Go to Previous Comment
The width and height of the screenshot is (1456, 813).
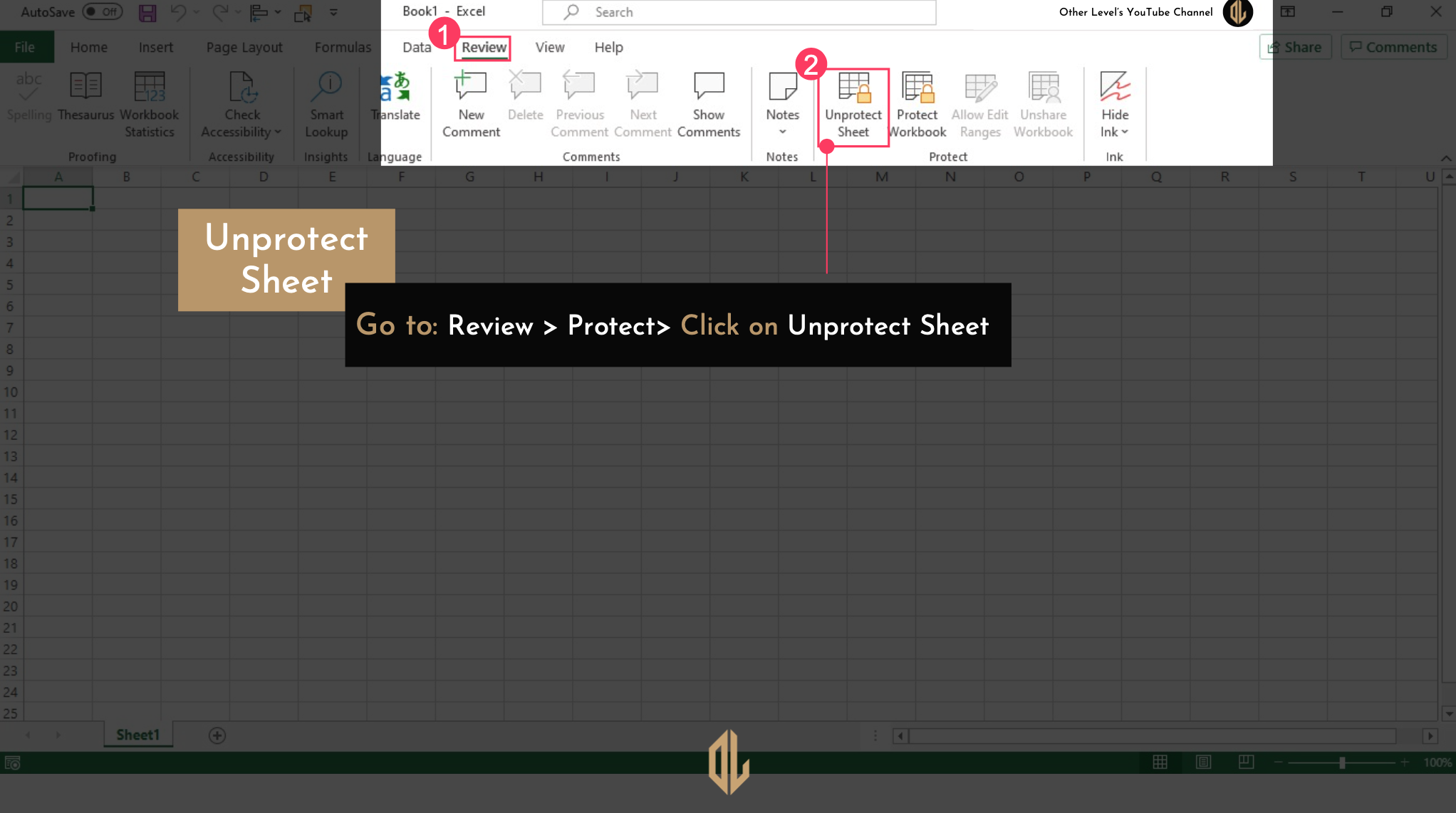[x=579, y=104]
